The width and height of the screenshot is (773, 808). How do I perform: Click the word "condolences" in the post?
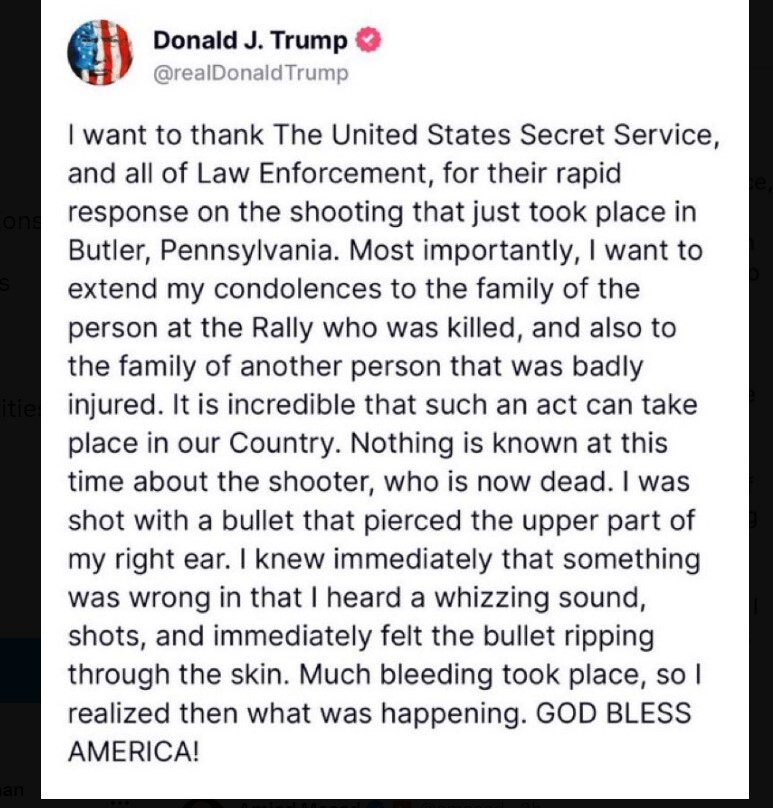click(x=298, y=289)
